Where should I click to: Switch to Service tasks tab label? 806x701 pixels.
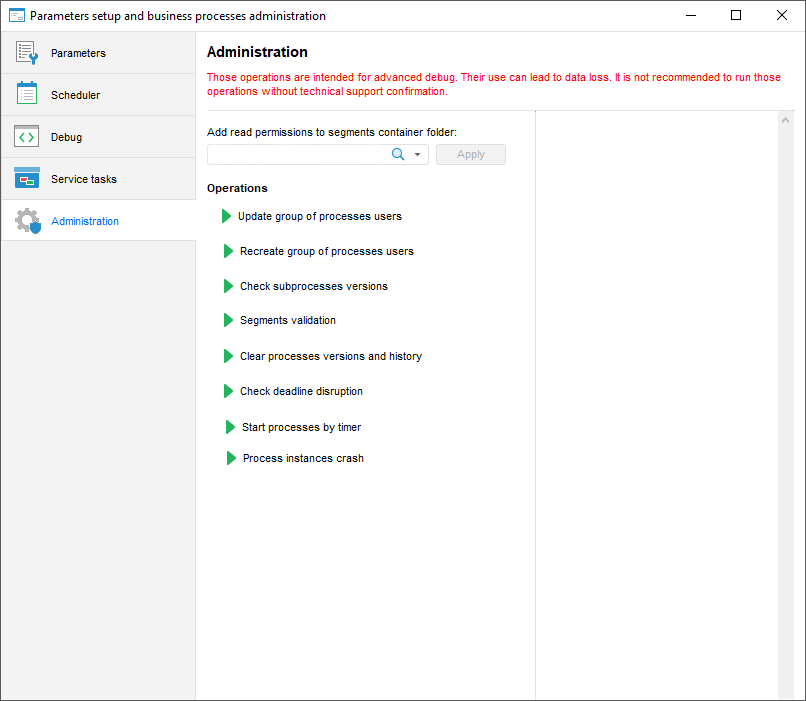coord(84,179)
